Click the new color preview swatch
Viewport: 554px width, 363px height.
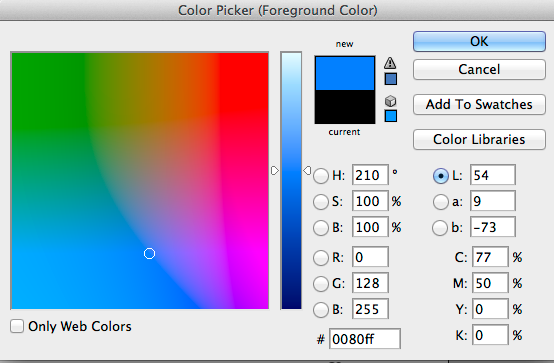345,73
